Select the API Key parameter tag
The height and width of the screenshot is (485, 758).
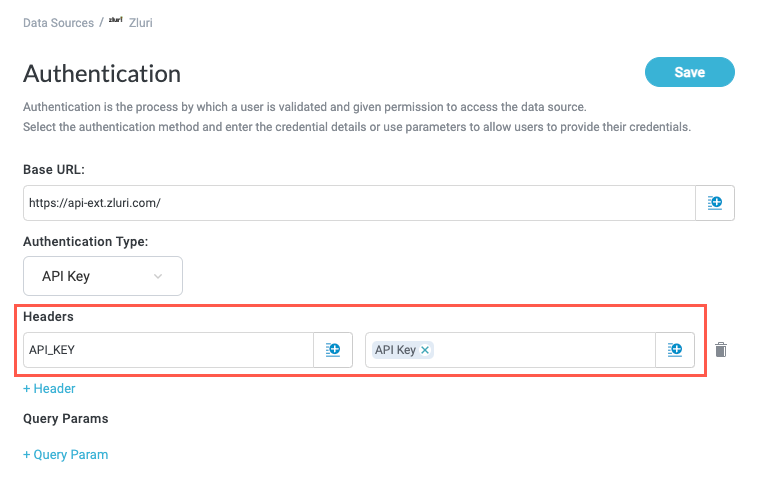pyautogui.click(x=395, y=350)
